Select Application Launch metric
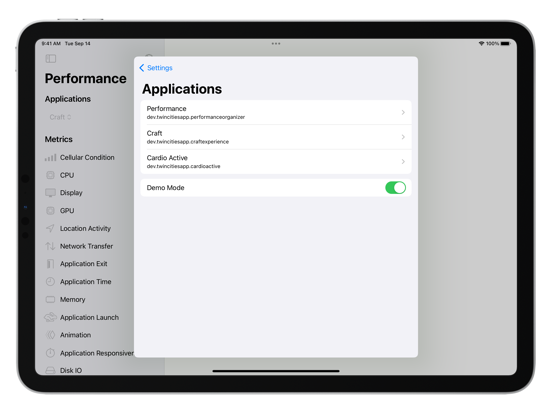 coord(89,317)
